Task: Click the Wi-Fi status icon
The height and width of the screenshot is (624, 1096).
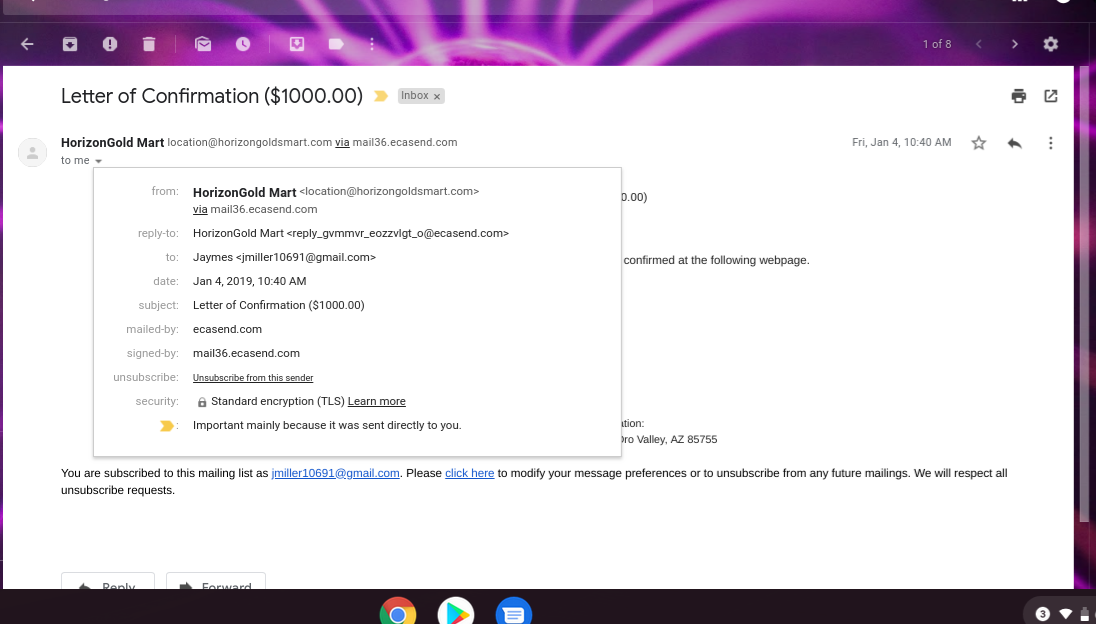Action: click(1066, 614)
